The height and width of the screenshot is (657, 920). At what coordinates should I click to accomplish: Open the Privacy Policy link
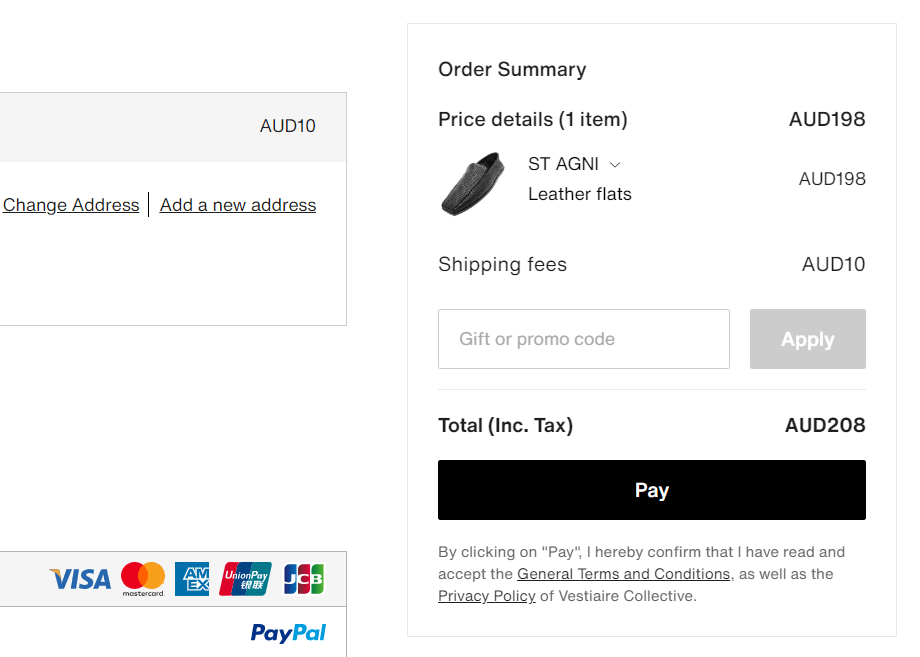tap(486, 596)
